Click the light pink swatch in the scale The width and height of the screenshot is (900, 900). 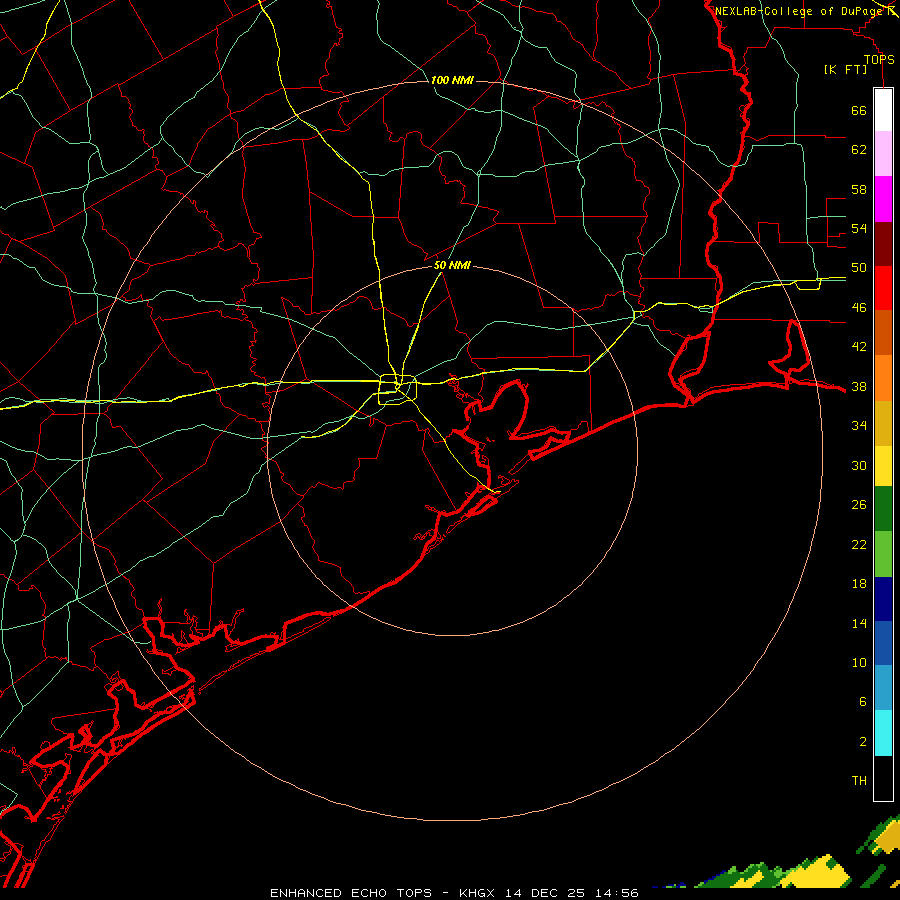pyautogui.click(x=883, y=153)
